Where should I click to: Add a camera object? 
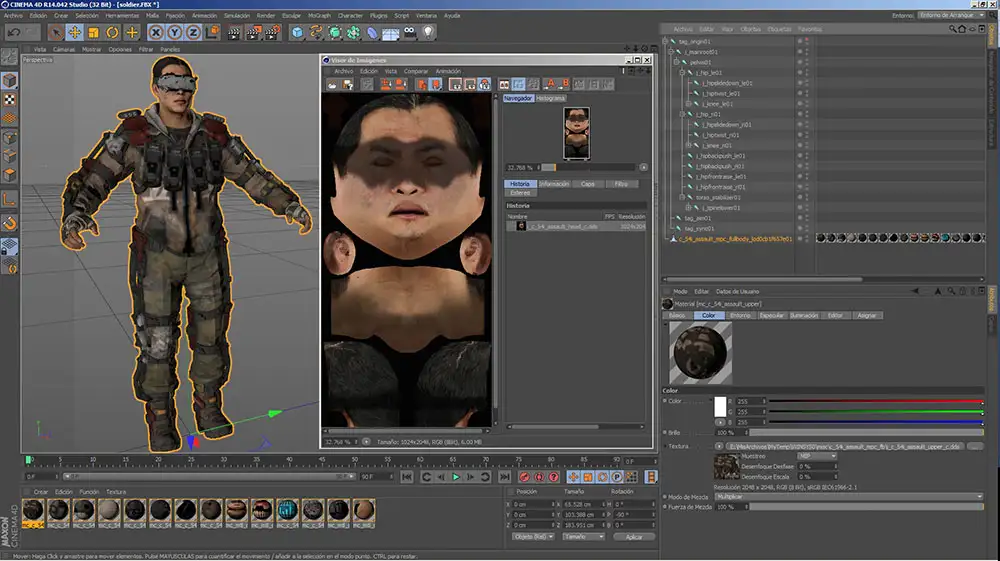click(409, 32)
